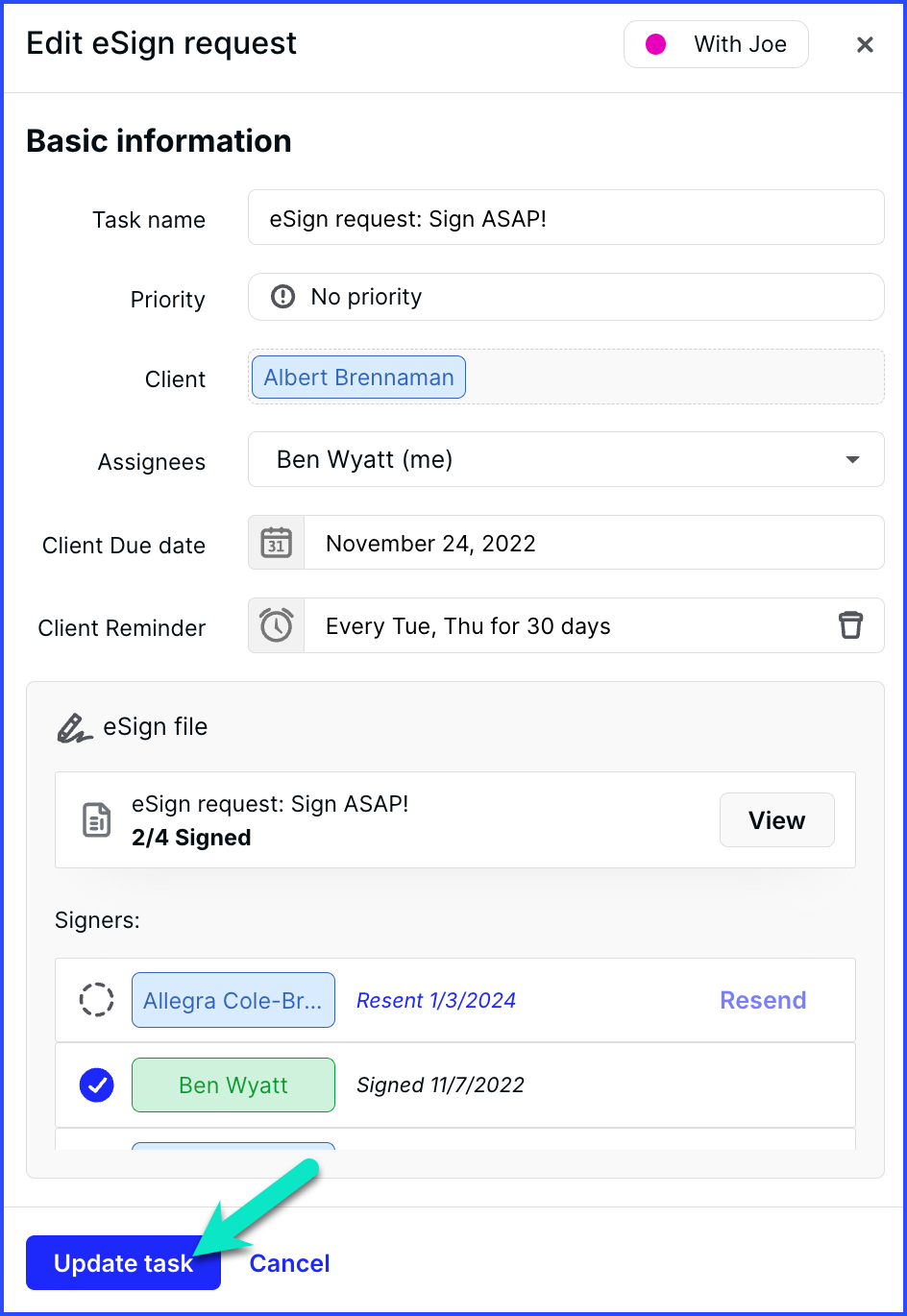Viewport: 907px width, 1316px height.
Task: Close the Edit eSign request dialog
Action: [x=865, y=44]
